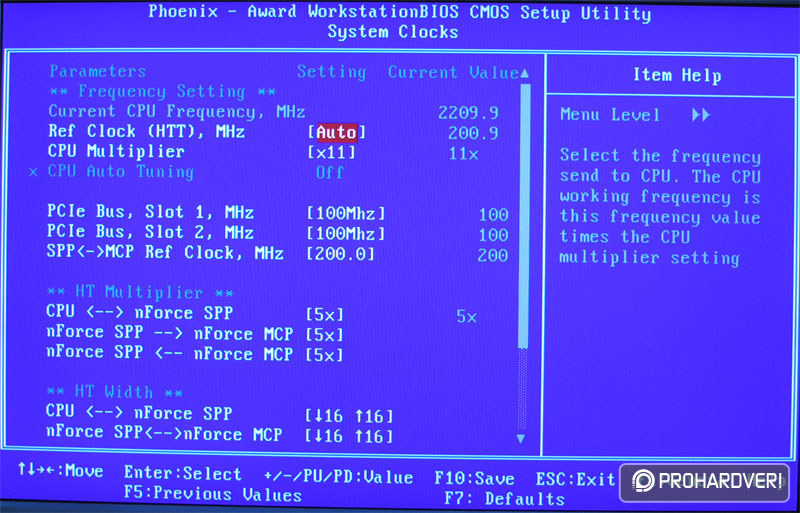This screenshot has width=800, height=513.
Task: Click the HT Multiplier current value 5x
Action: 467,317
